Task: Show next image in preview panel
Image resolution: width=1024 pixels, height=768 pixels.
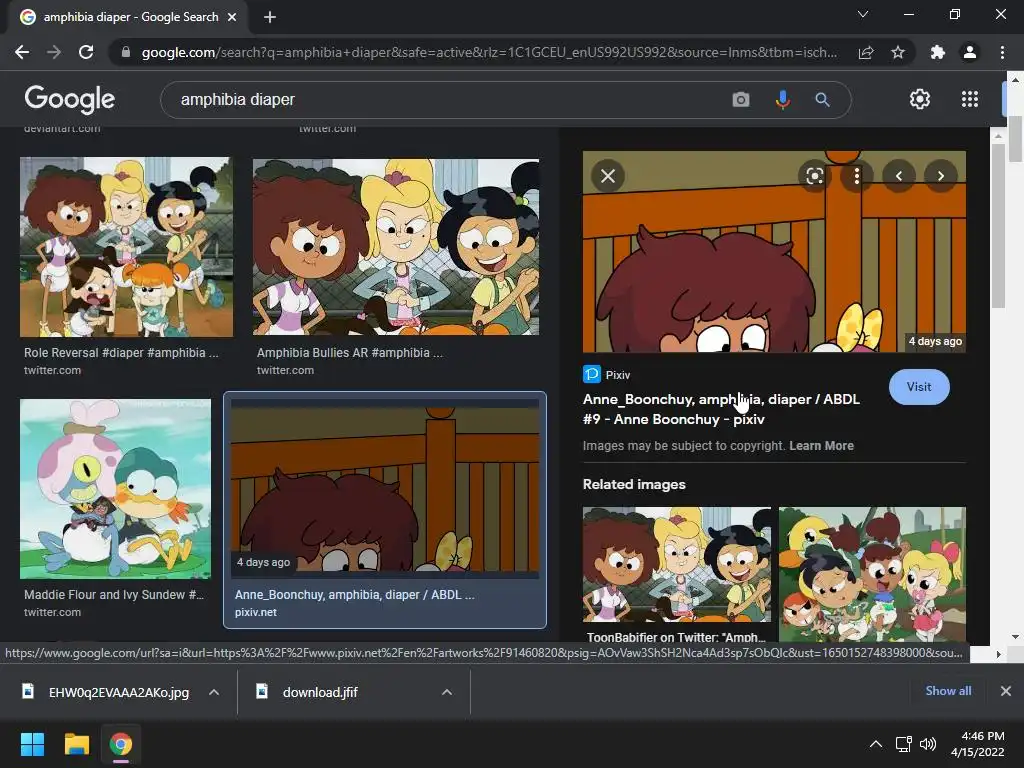Action: pyautogui.click(x=940, y=176)
